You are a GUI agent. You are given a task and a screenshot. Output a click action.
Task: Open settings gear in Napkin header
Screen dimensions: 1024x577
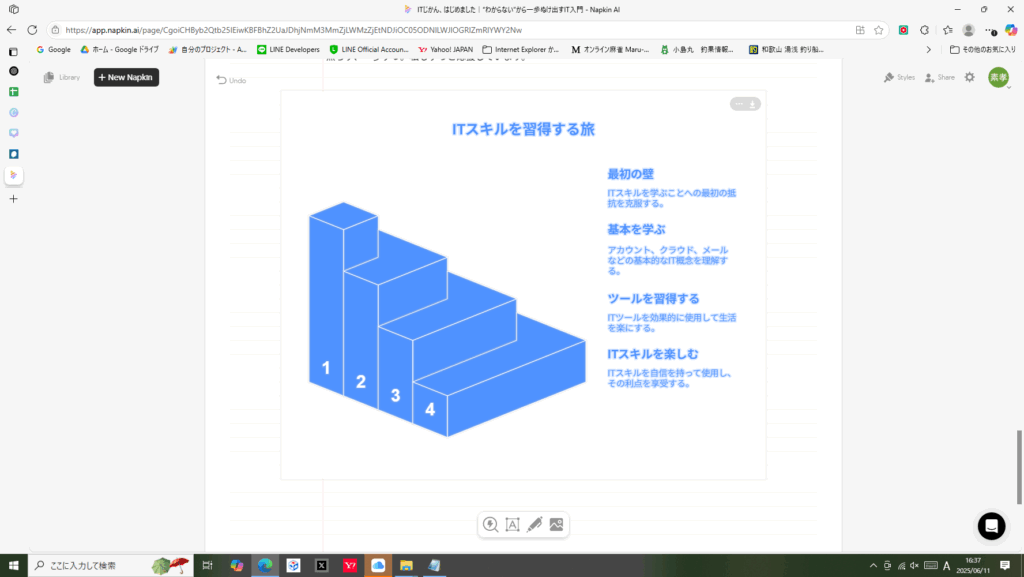coord(969,77)
